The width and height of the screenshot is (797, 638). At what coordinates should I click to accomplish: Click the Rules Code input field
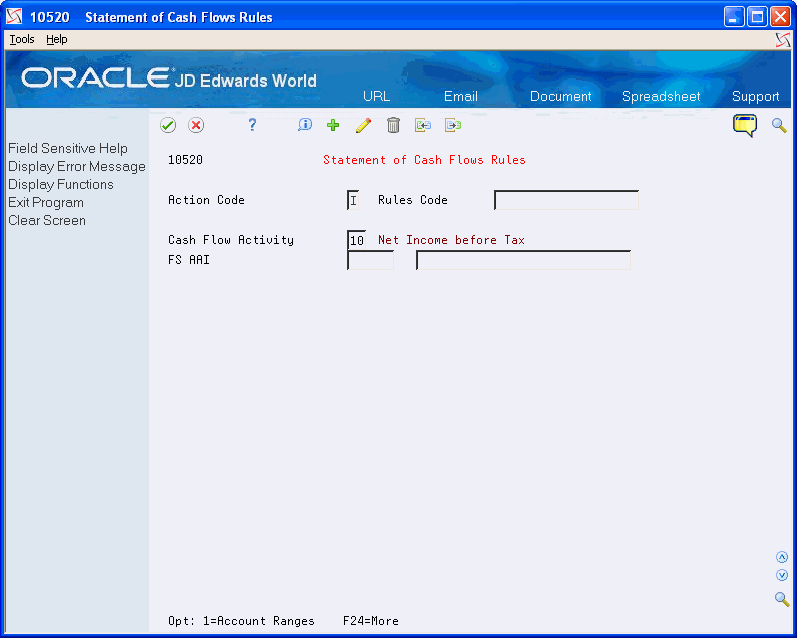(x=566, y=200)
